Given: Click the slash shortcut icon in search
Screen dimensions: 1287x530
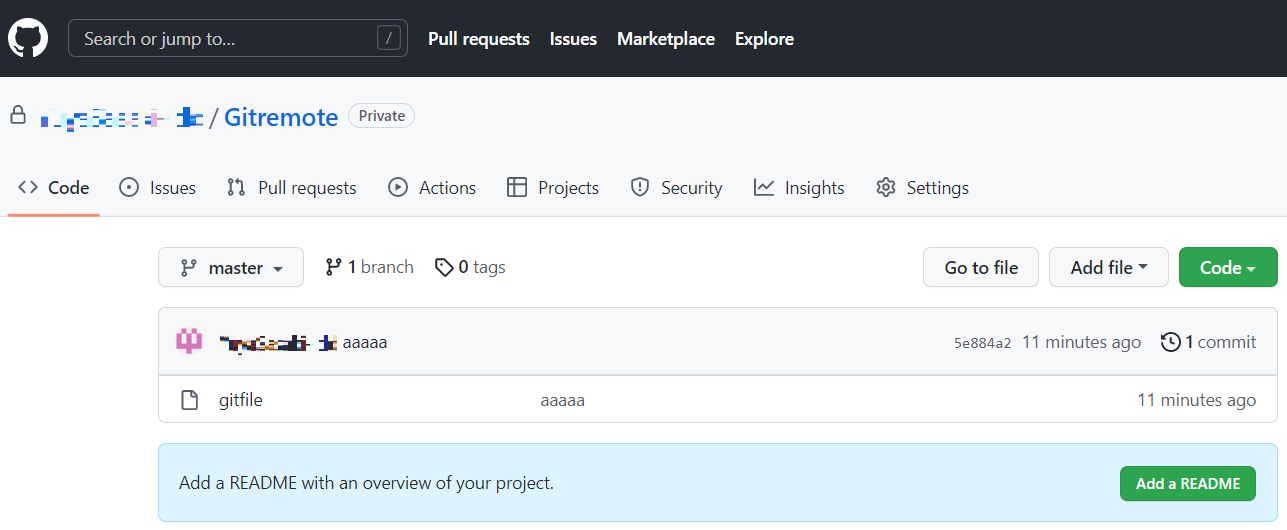Looking at the screenshot, I should pyautogui.click(x=389, y=39).
